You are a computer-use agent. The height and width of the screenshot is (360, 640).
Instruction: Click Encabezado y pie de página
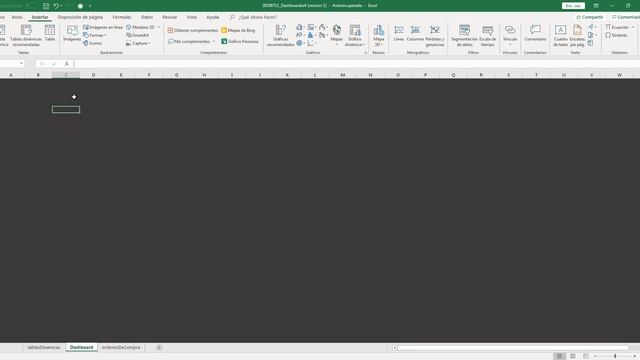[577, 36]
